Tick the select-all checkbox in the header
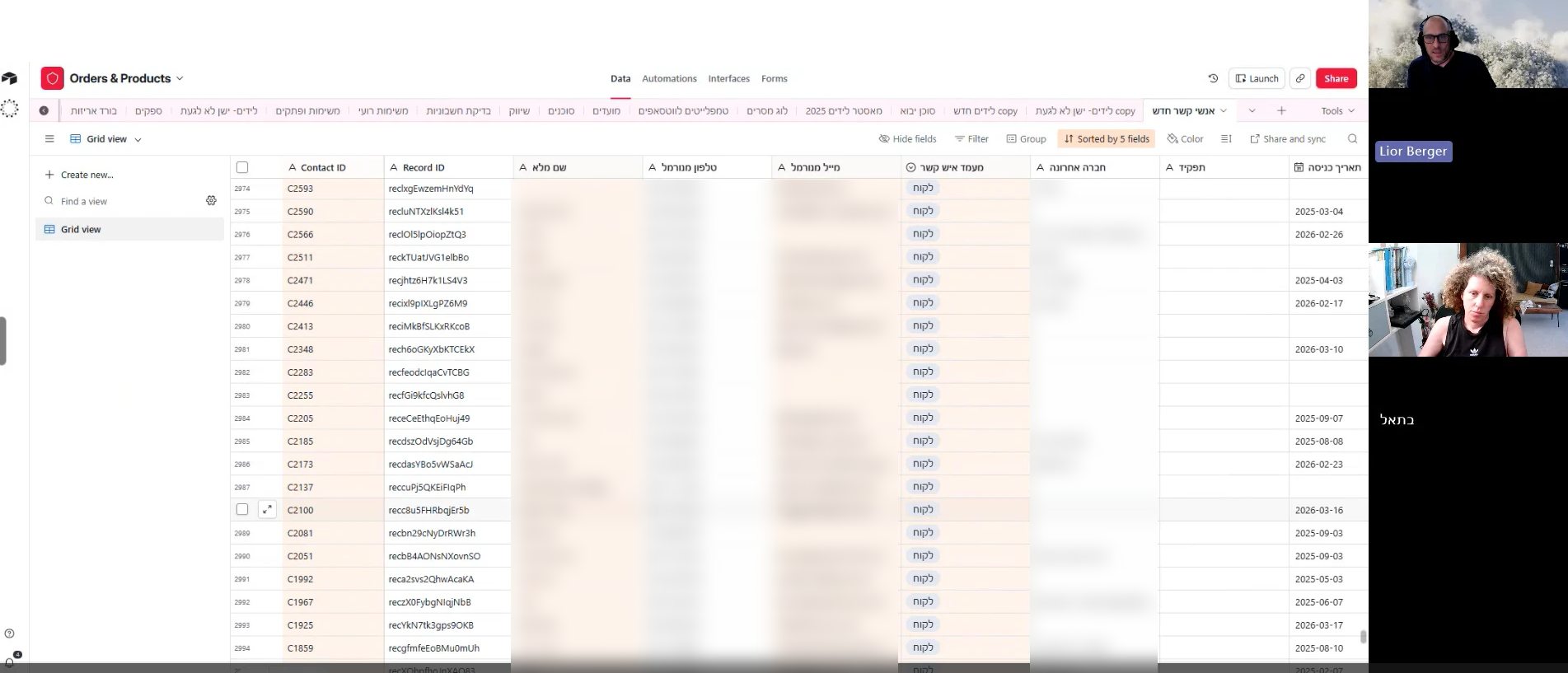 click(x=242, y=167)
